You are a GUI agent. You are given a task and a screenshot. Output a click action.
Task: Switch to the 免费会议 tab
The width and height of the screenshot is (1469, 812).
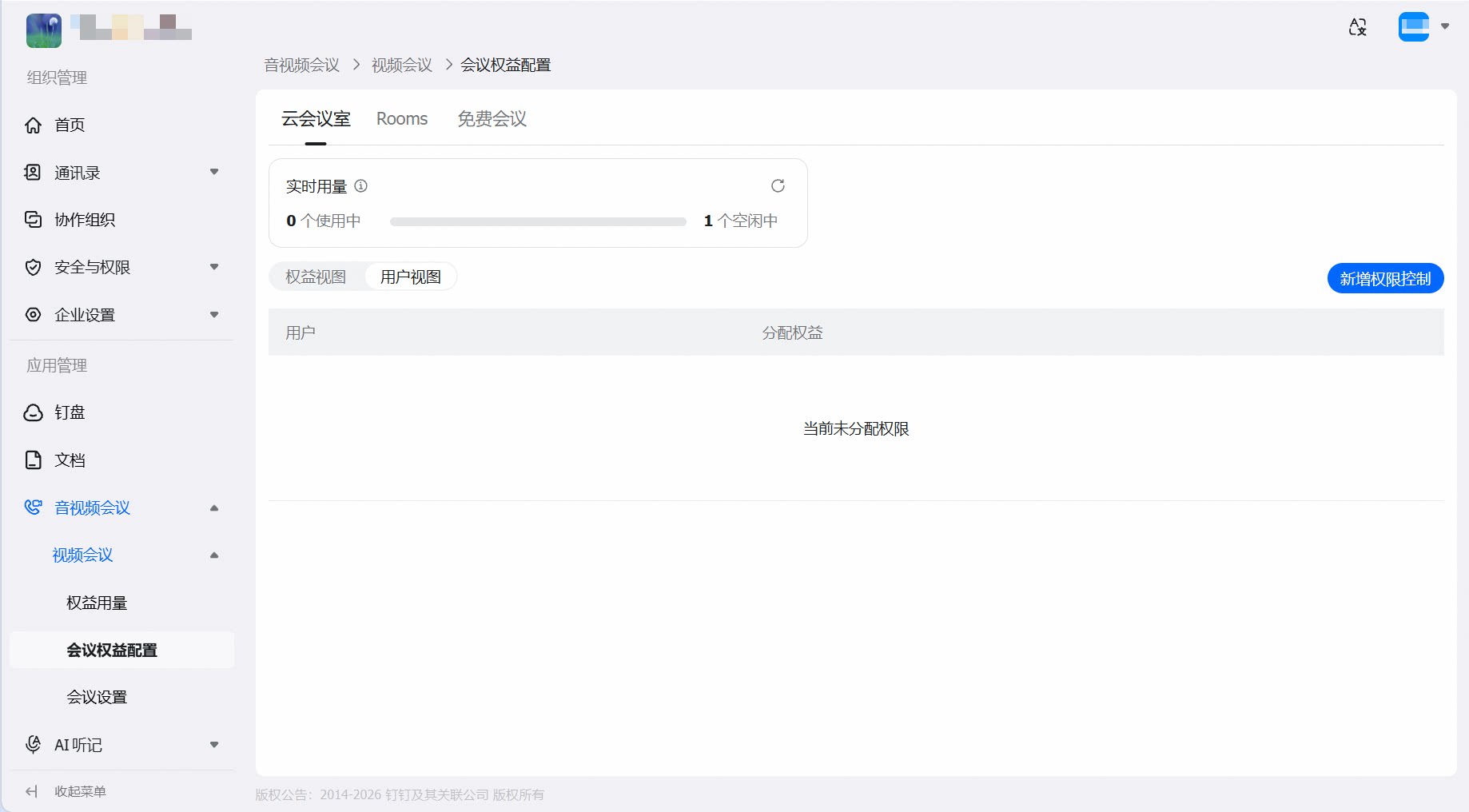pos(492,119)
